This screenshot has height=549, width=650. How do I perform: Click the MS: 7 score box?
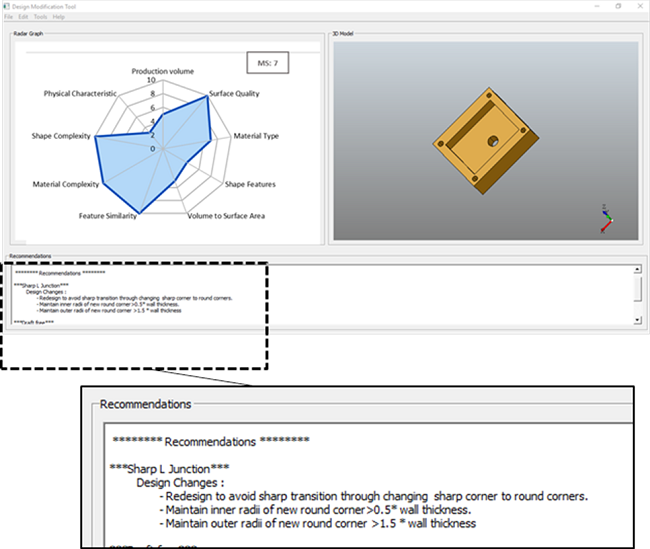(272, 63)
